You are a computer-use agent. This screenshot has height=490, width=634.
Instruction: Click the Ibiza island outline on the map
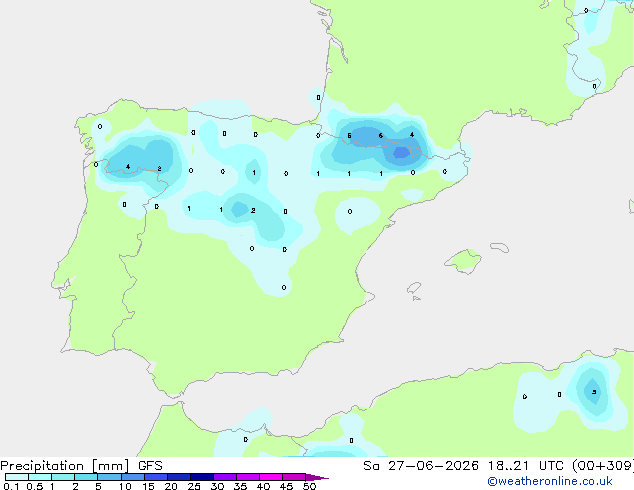[x=414, y=288]
